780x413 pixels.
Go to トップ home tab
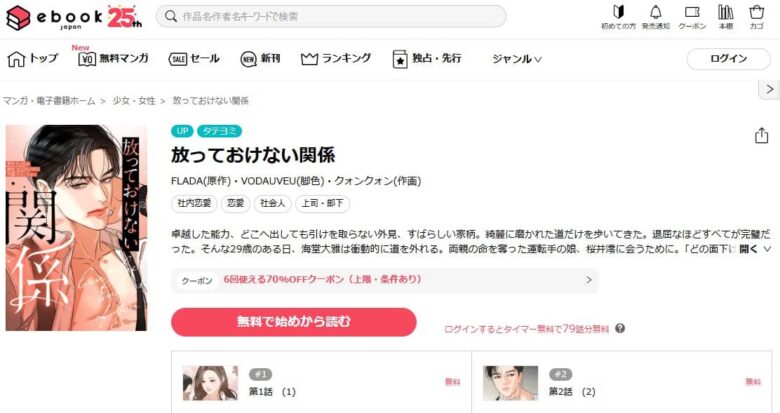pos(33,59)
